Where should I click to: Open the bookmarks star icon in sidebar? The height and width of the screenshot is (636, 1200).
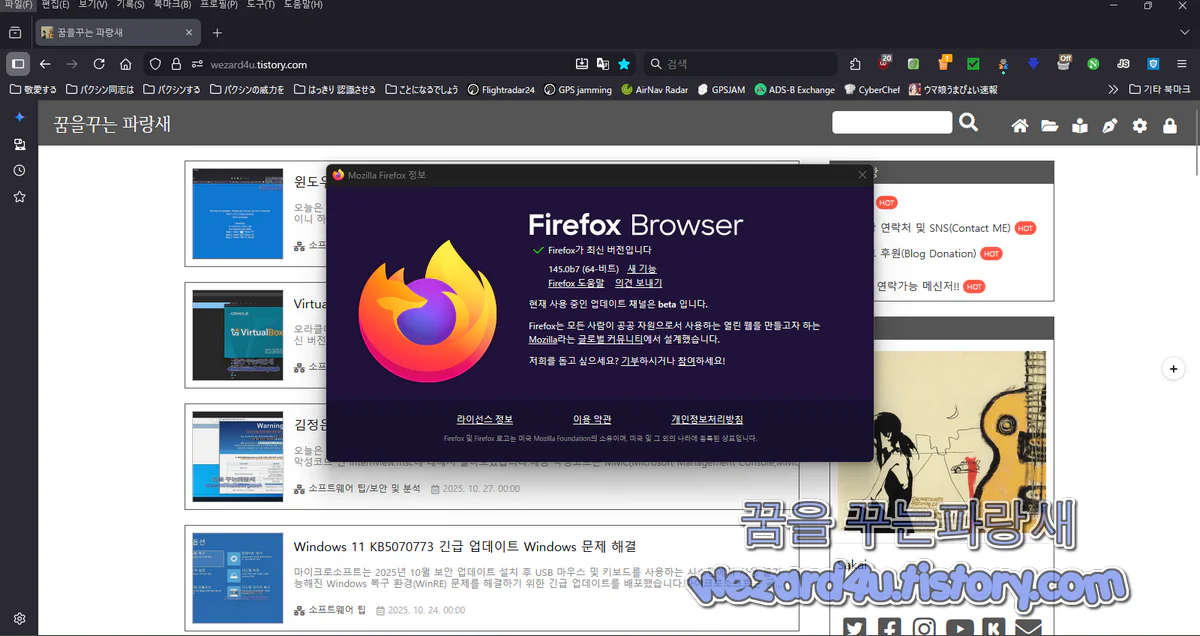[x=19, y=197]
